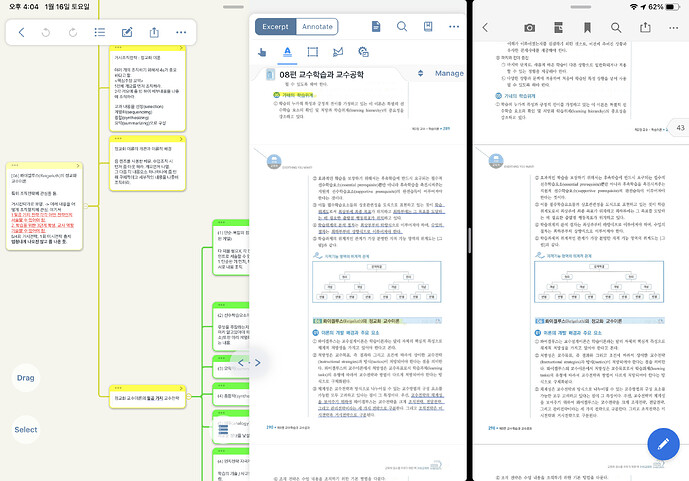Switch to Excerpt mode
The height and width of the screenshot is (481, 689).
pyautogui.click(x=276, y=27)
